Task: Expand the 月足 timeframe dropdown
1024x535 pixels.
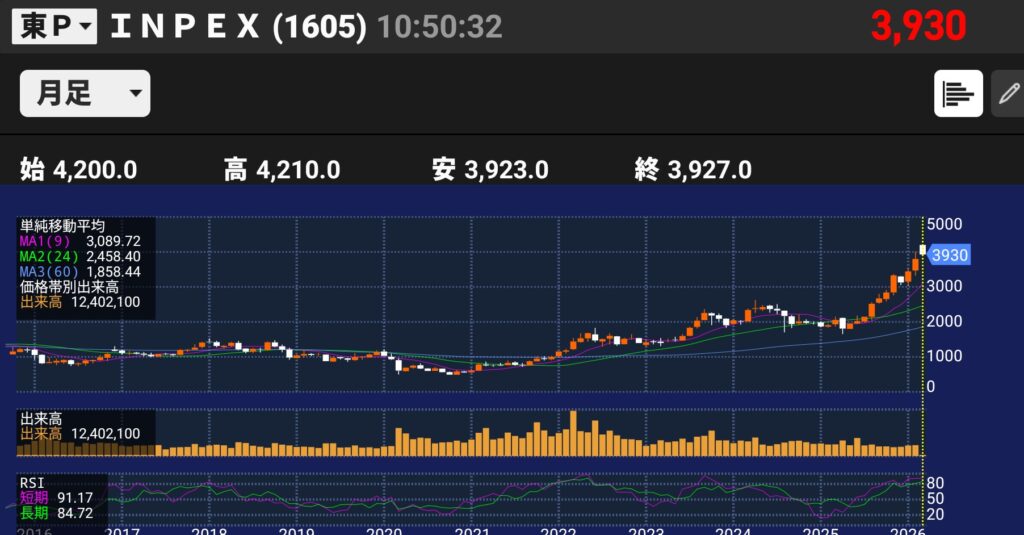Action: click(85, 93)
